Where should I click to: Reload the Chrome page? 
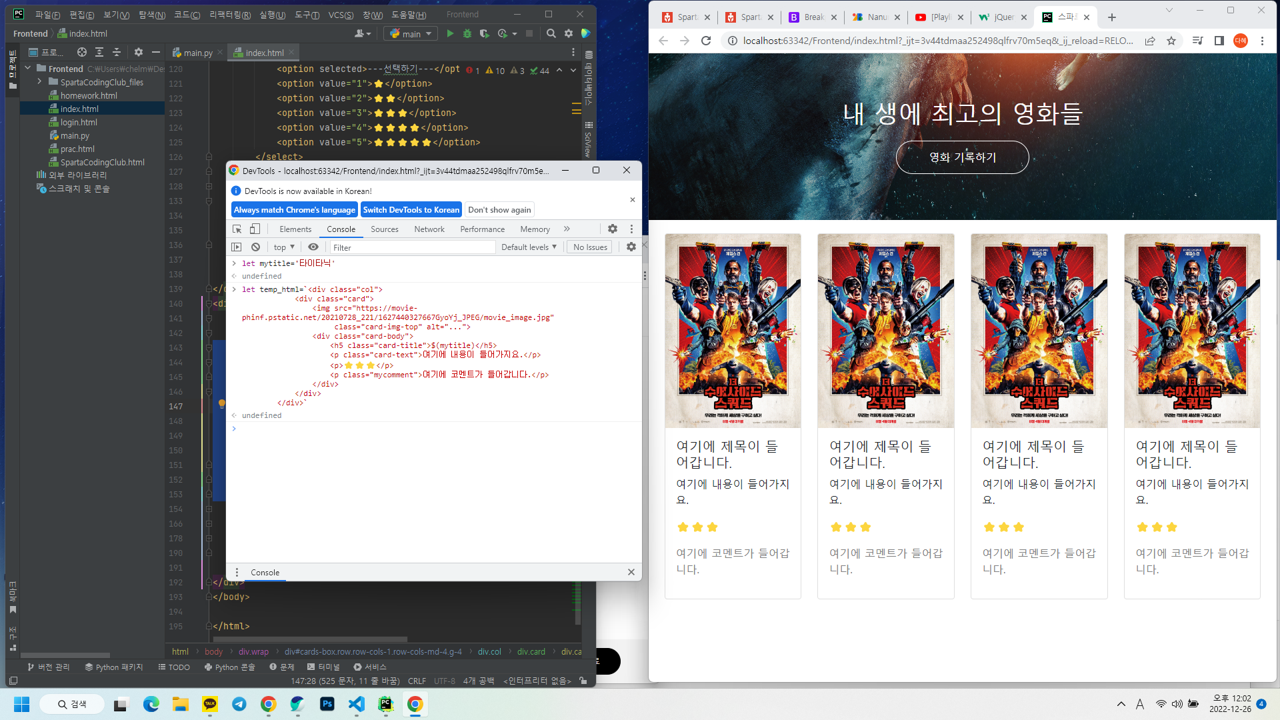pyautogui.click(x=706, y=41)
